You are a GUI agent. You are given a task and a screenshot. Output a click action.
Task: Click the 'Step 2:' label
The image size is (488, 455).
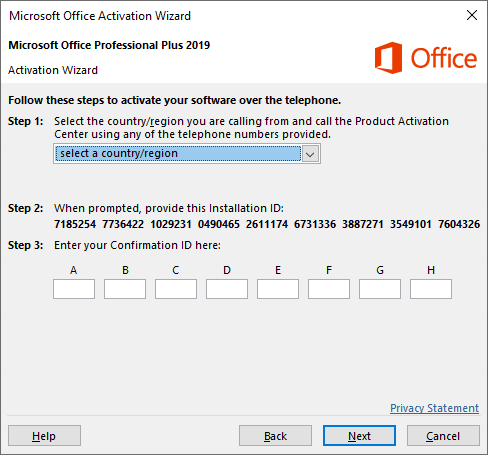point(26,208)
